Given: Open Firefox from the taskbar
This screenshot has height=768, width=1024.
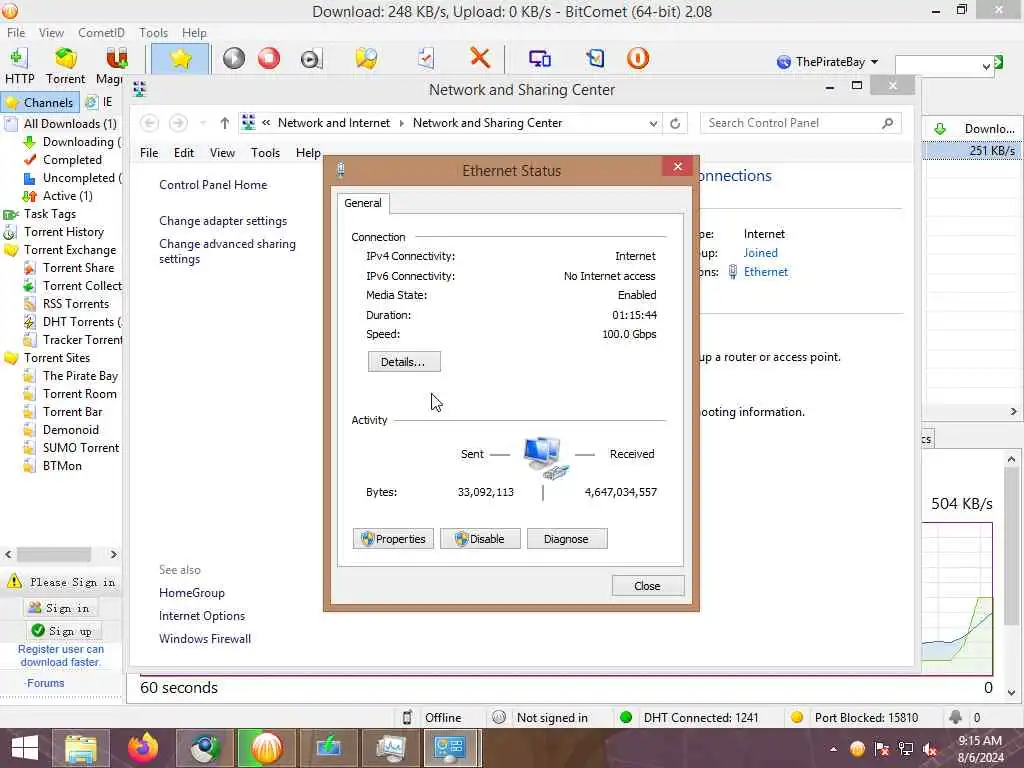Looking at the screenshot, I should pos(143,748).
